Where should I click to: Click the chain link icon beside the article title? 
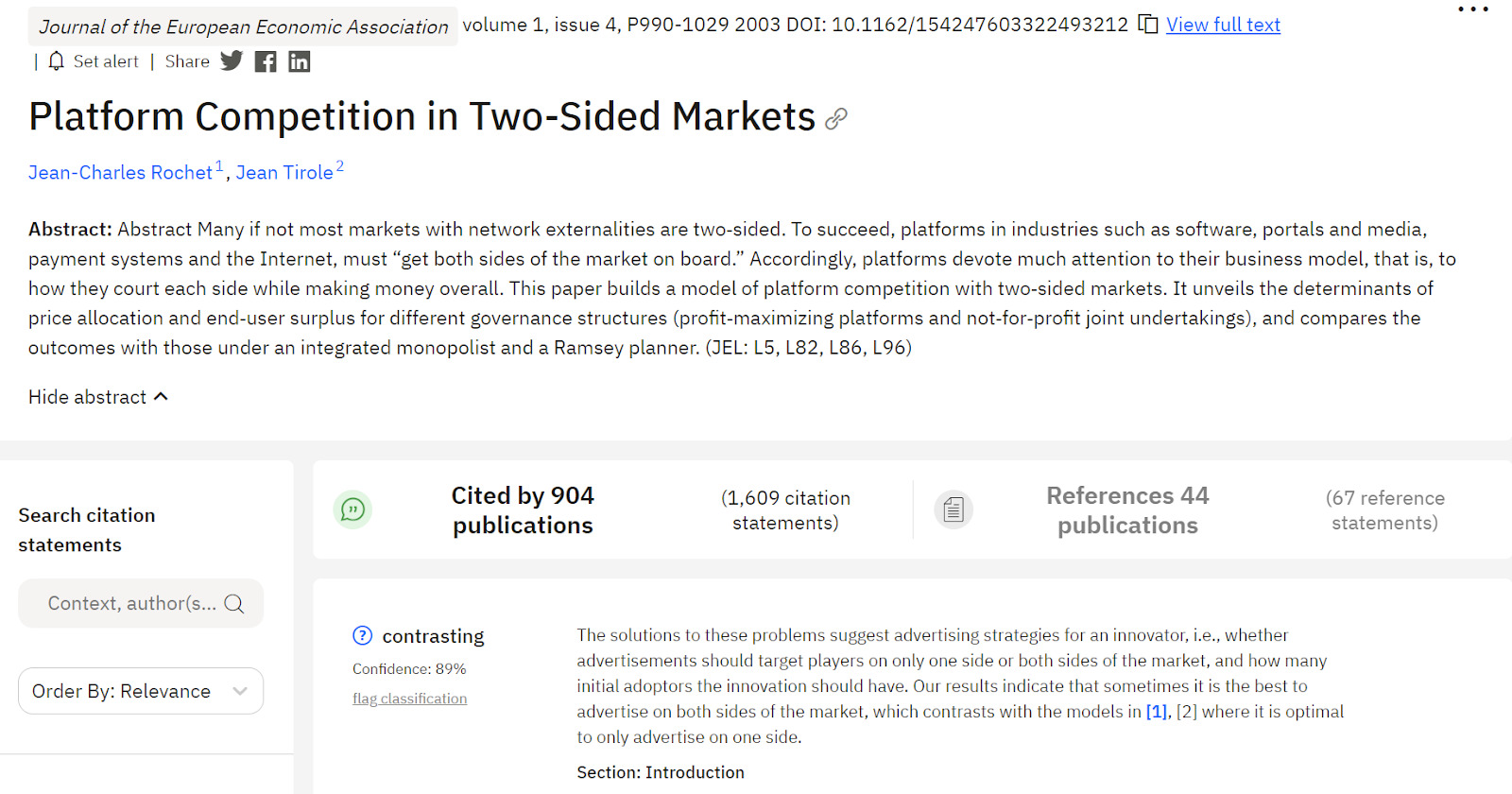[835, 119]
